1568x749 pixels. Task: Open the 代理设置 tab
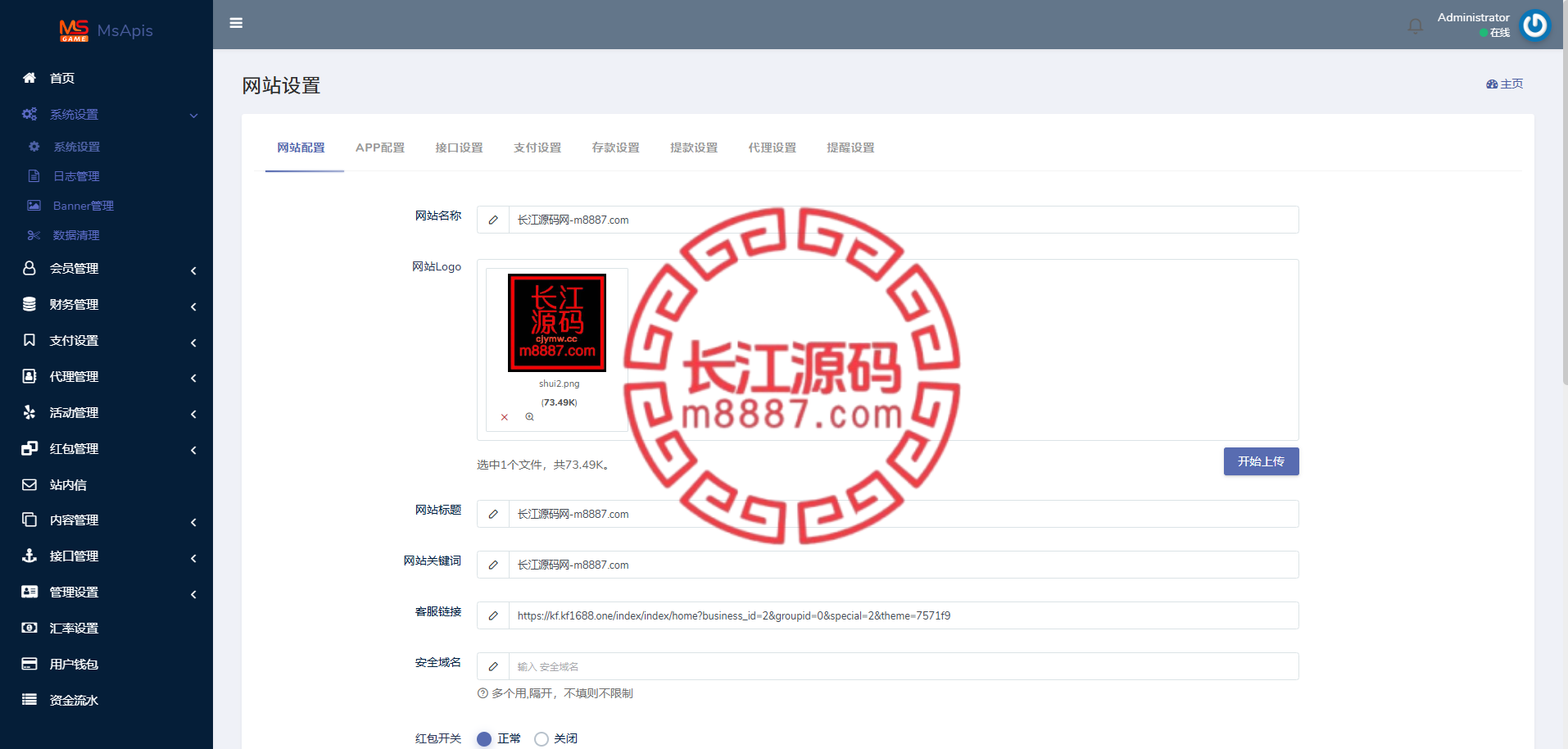click(773, 148)
